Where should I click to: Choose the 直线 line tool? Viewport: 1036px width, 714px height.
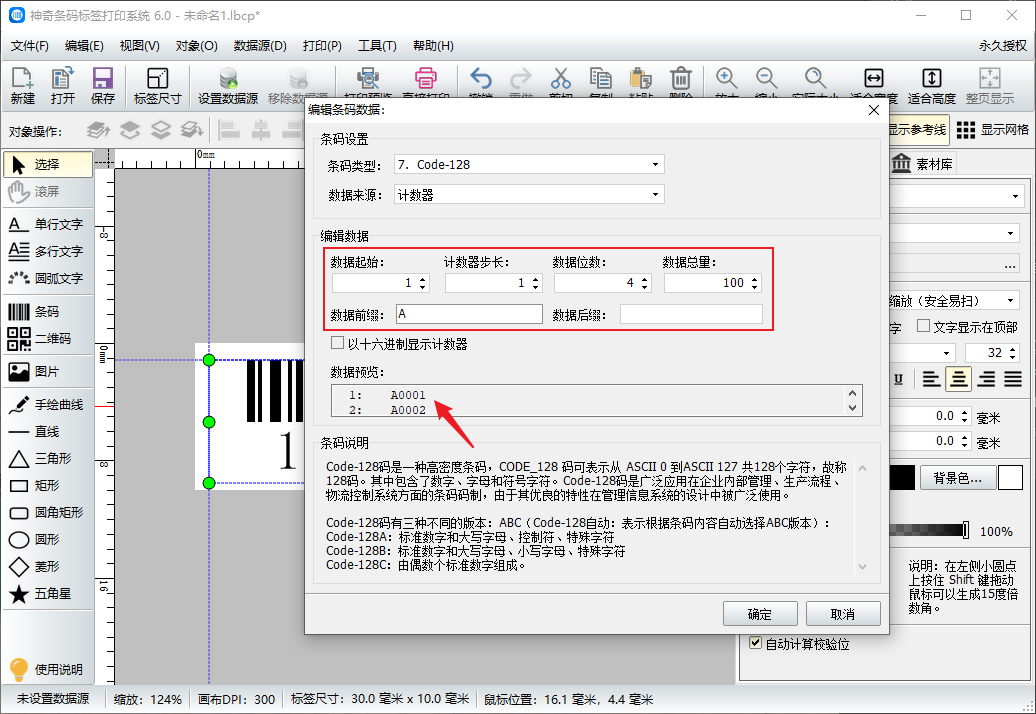[x=34, y=432]
